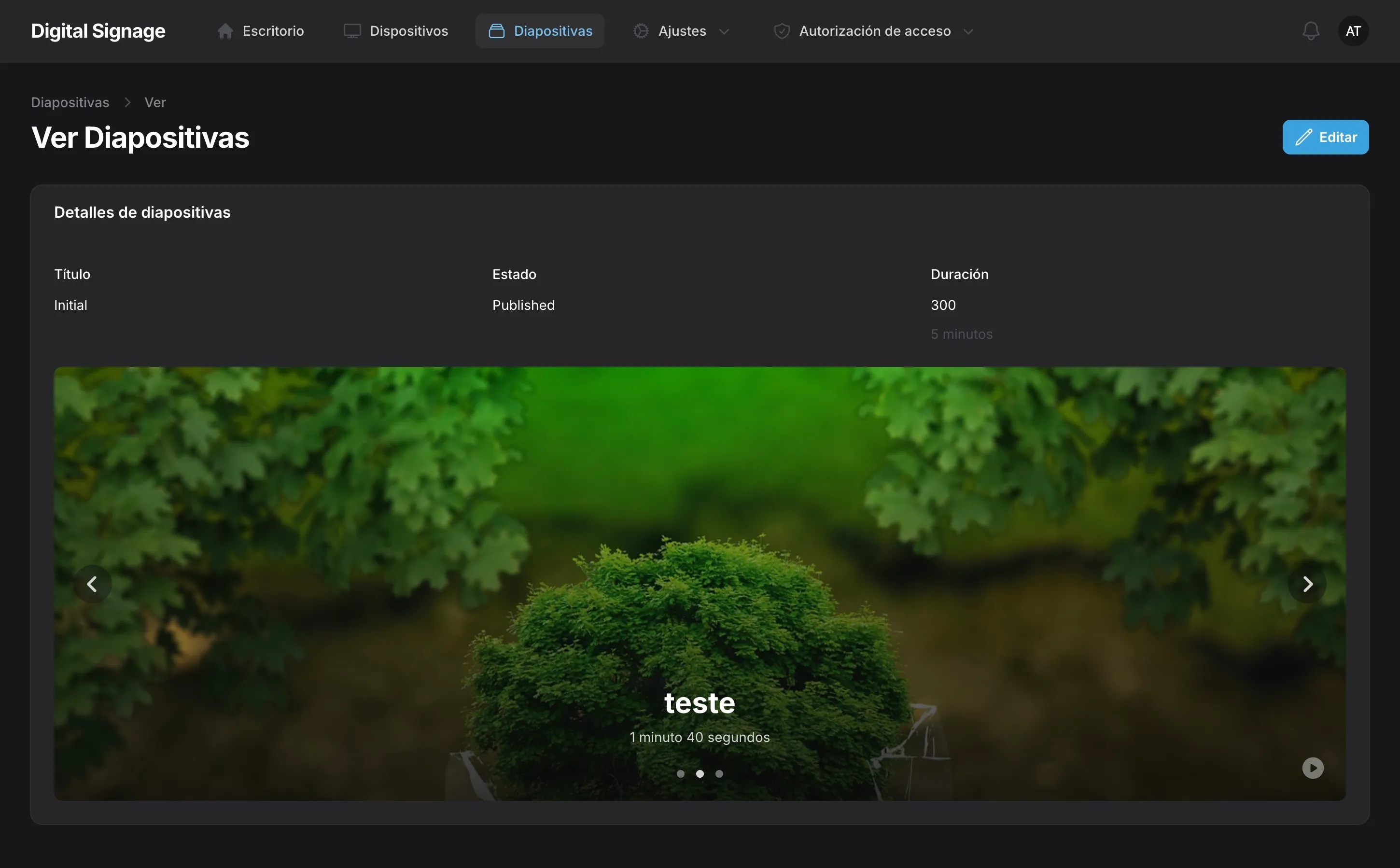Click the 'Published' status value
Screen dimensions: 1400x868
click(x=523, y=306)
